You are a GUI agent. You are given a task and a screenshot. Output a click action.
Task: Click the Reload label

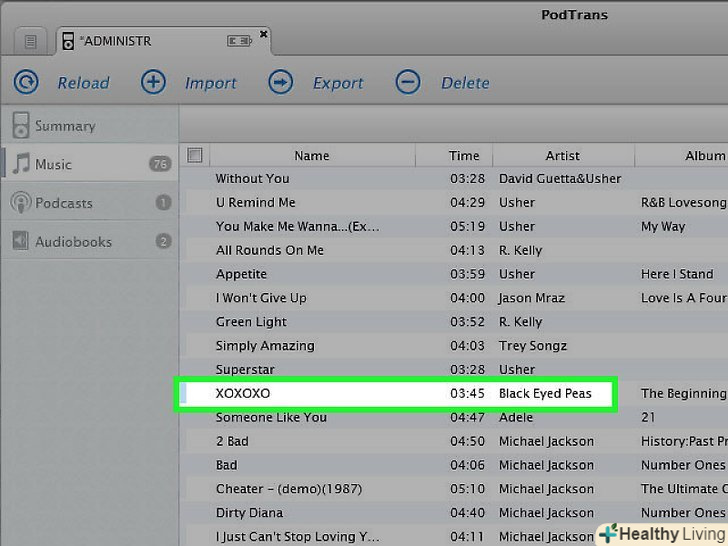84,83
